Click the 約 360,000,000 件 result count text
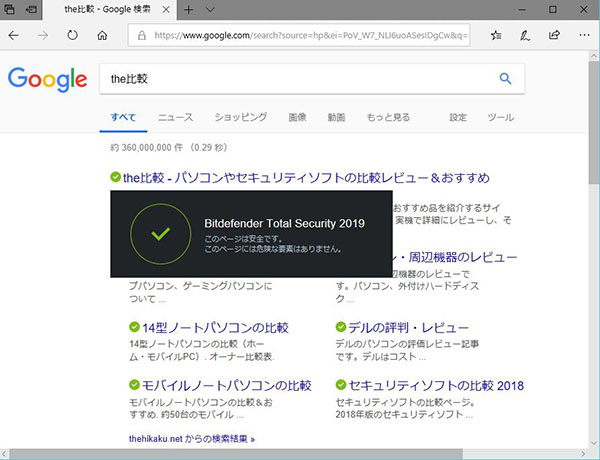This screenshot has width=600, height=460. tap(146, 147)
